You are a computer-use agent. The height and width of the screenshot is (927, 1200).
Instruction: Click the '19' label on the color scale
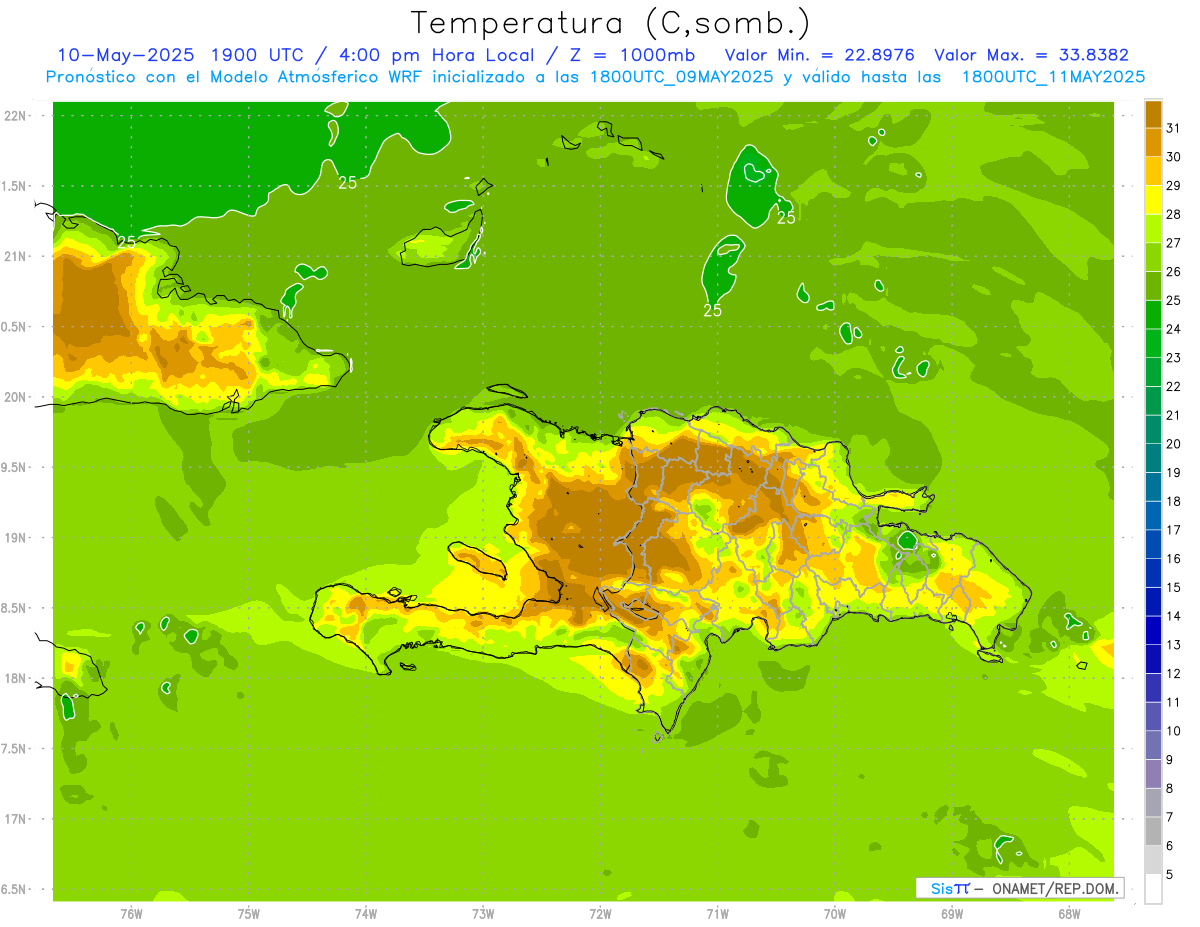click(x=1174, y=472)
